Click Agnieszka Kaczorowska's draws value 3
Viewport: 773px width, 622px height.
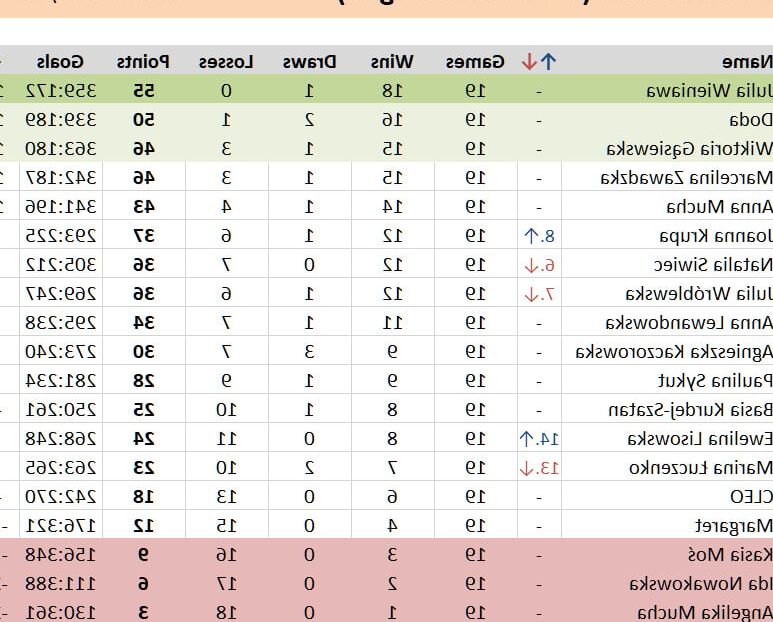(310, 352)
